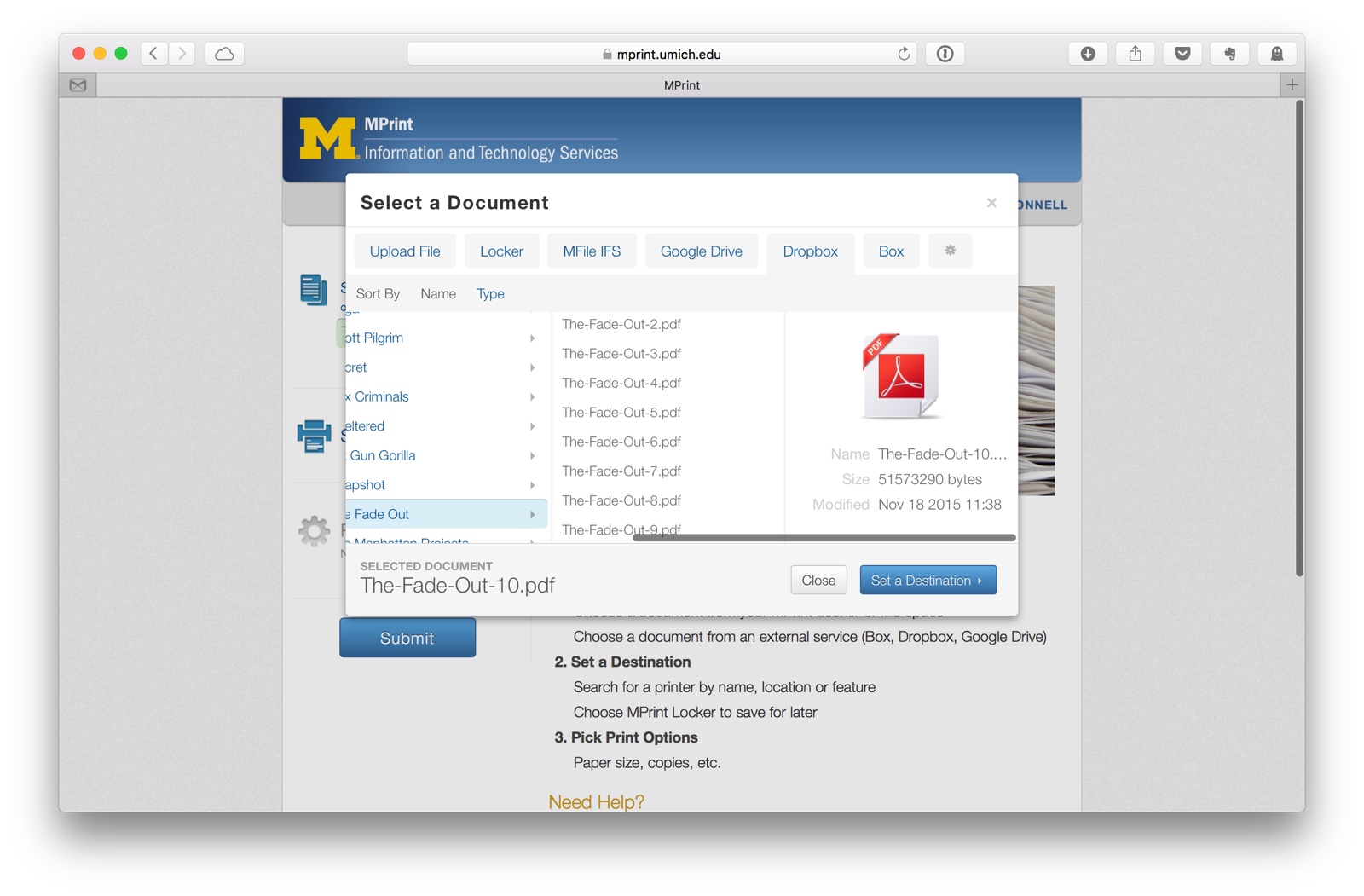Click the Submit button
This screenshot has height=896, width=1364.
click(407, 638)
